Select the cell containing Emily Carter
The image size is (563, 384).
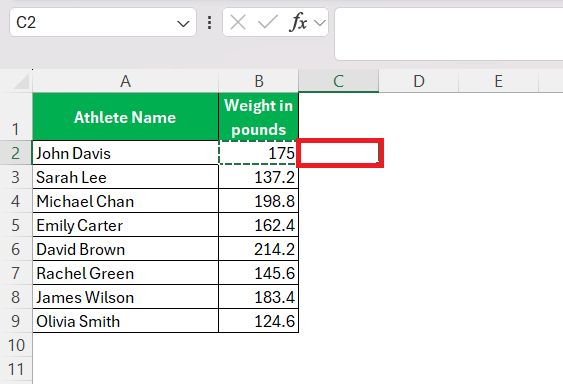point(125,225)
